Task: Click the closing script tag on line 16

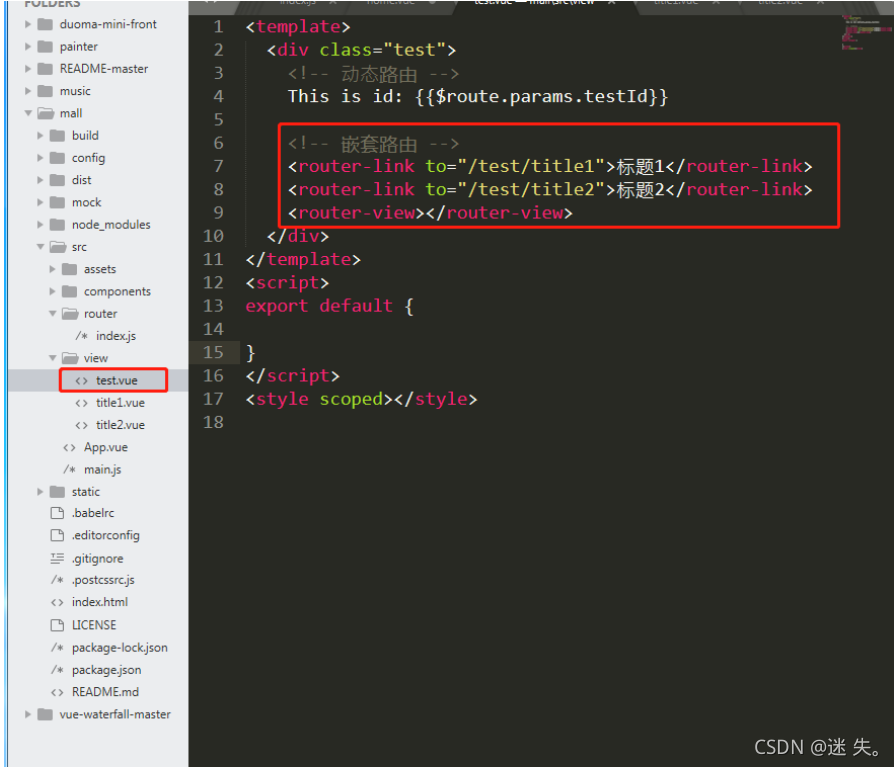Action: pyautogui.click(x=292, y=376)
